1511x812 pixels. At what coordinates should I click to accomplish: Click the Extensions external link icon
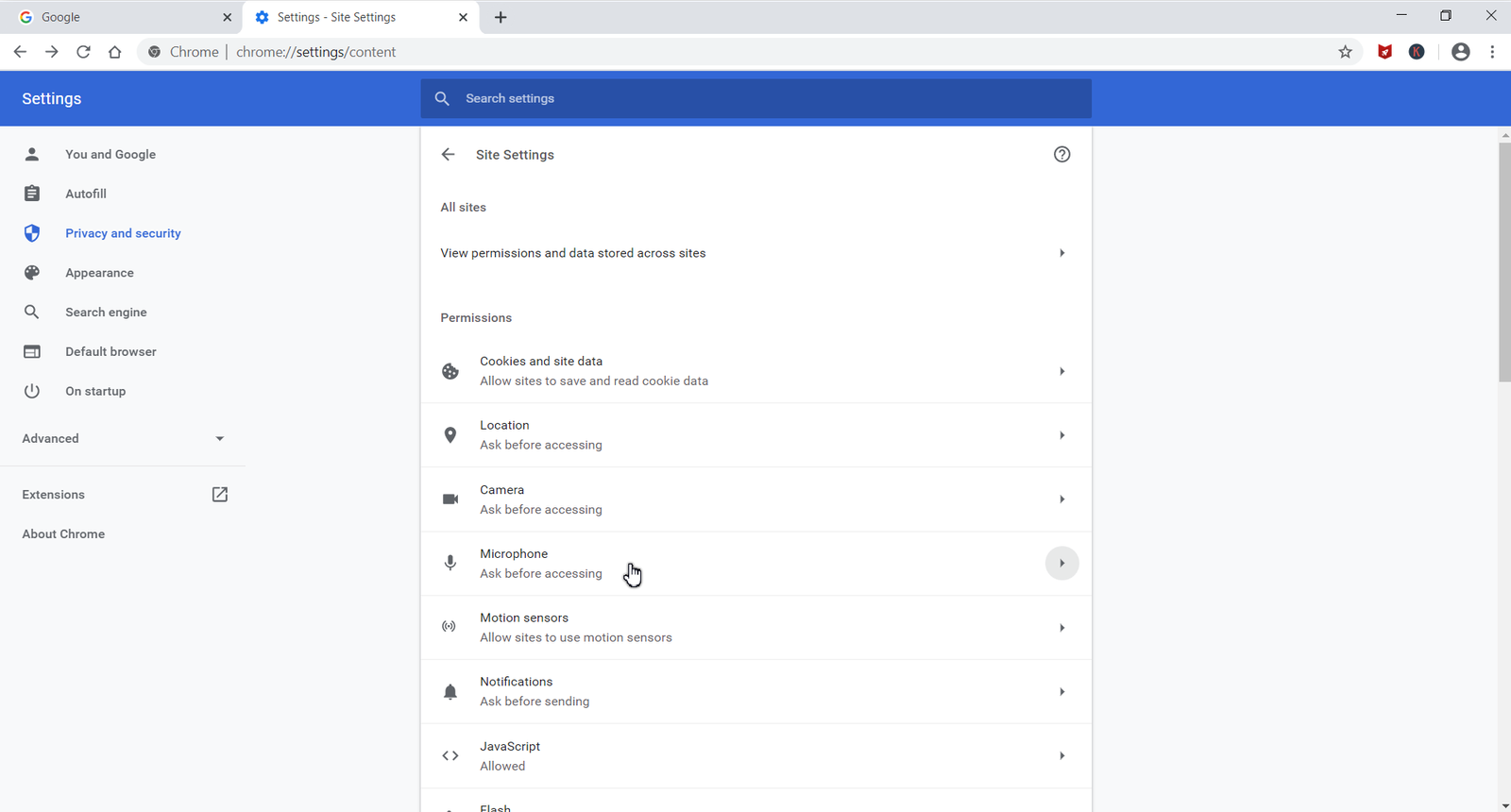(220, 495)
